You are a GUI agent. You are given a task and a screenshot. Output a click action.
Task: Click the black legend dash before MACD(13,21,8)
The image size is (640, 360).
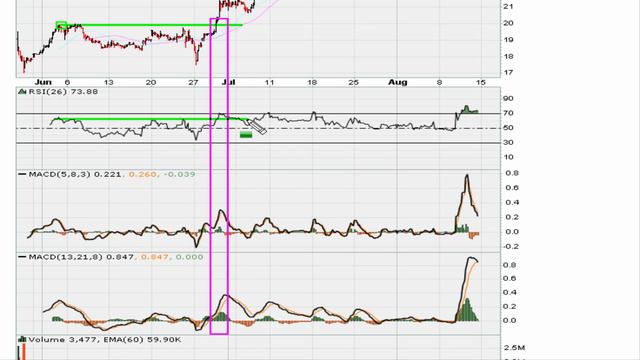pyautogui.click(x=22, y=257)
